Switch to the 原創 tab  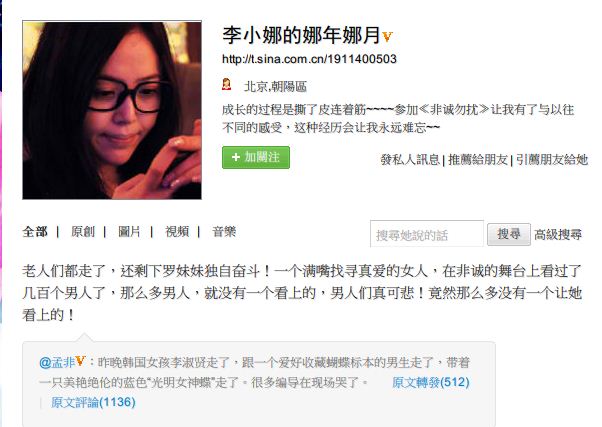point(83,232)
